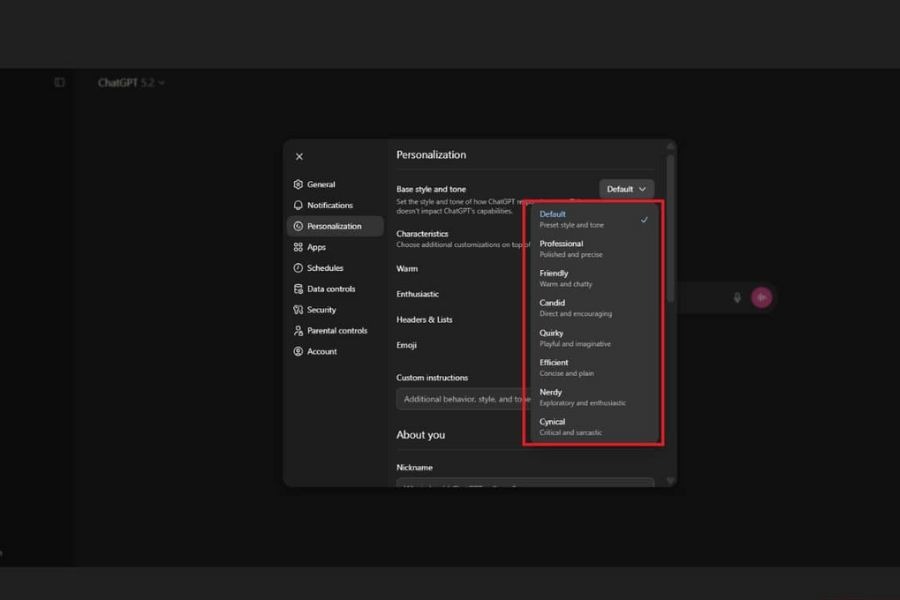The width and height of the screenshot is (900, 600).
Task: Open Account settings section
Action: [321, 352]
